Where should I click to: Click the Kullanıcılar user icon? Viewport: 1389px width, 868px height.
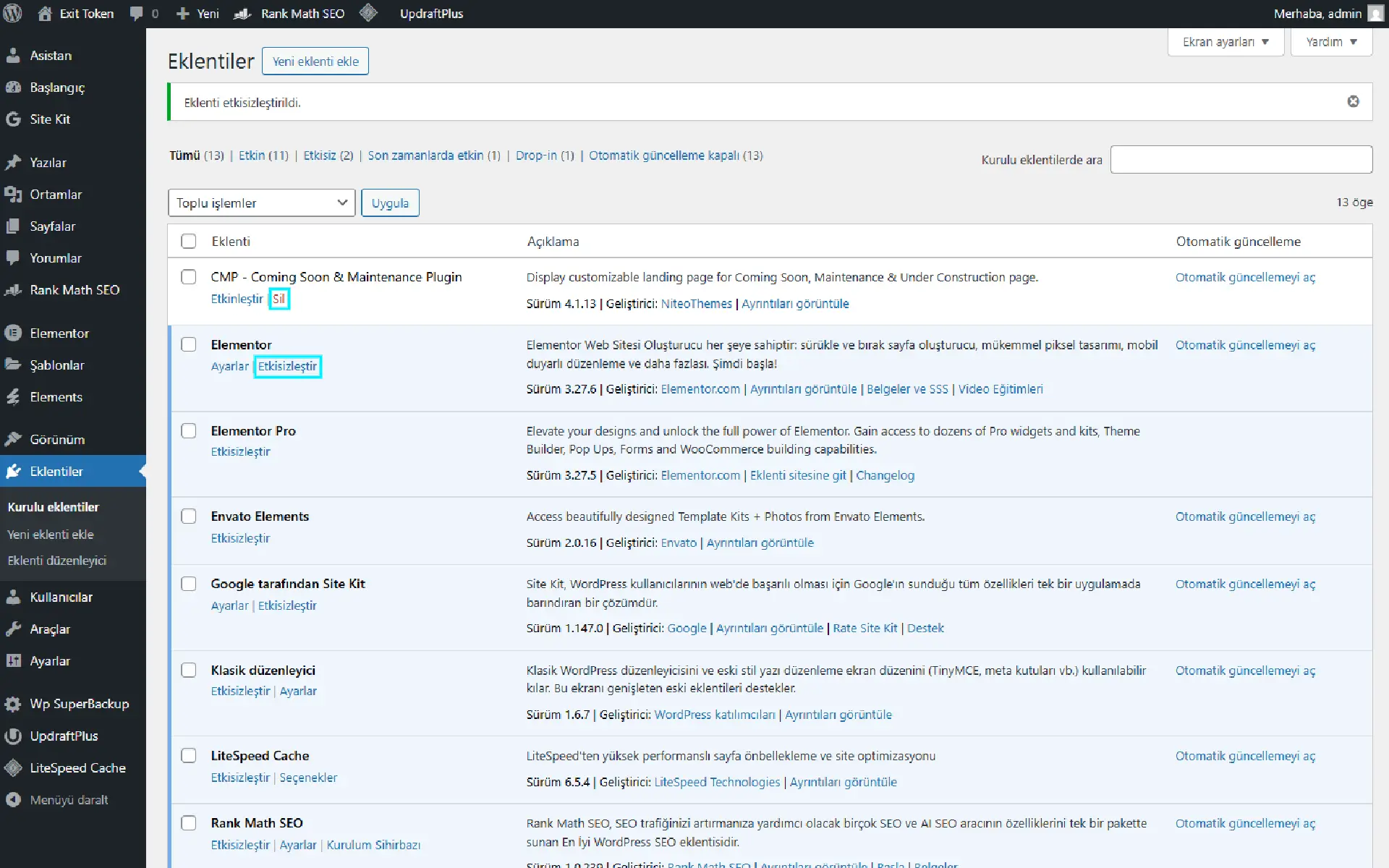pos(13,597)
